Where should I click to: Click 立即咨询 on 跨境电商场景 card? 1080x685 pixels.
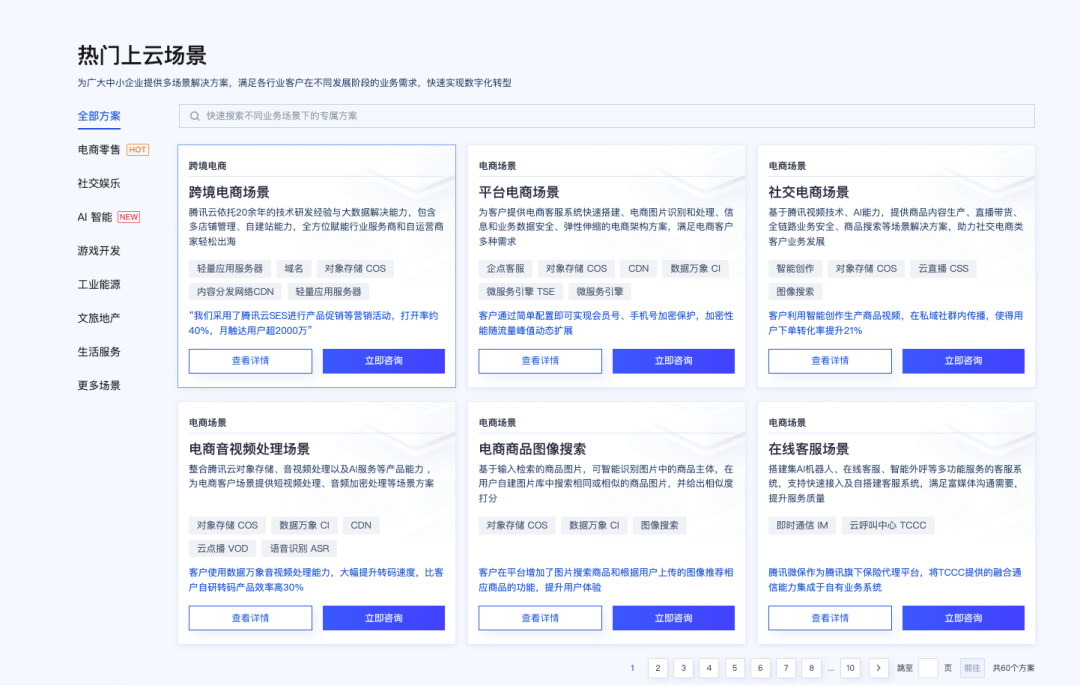point(384,361)
